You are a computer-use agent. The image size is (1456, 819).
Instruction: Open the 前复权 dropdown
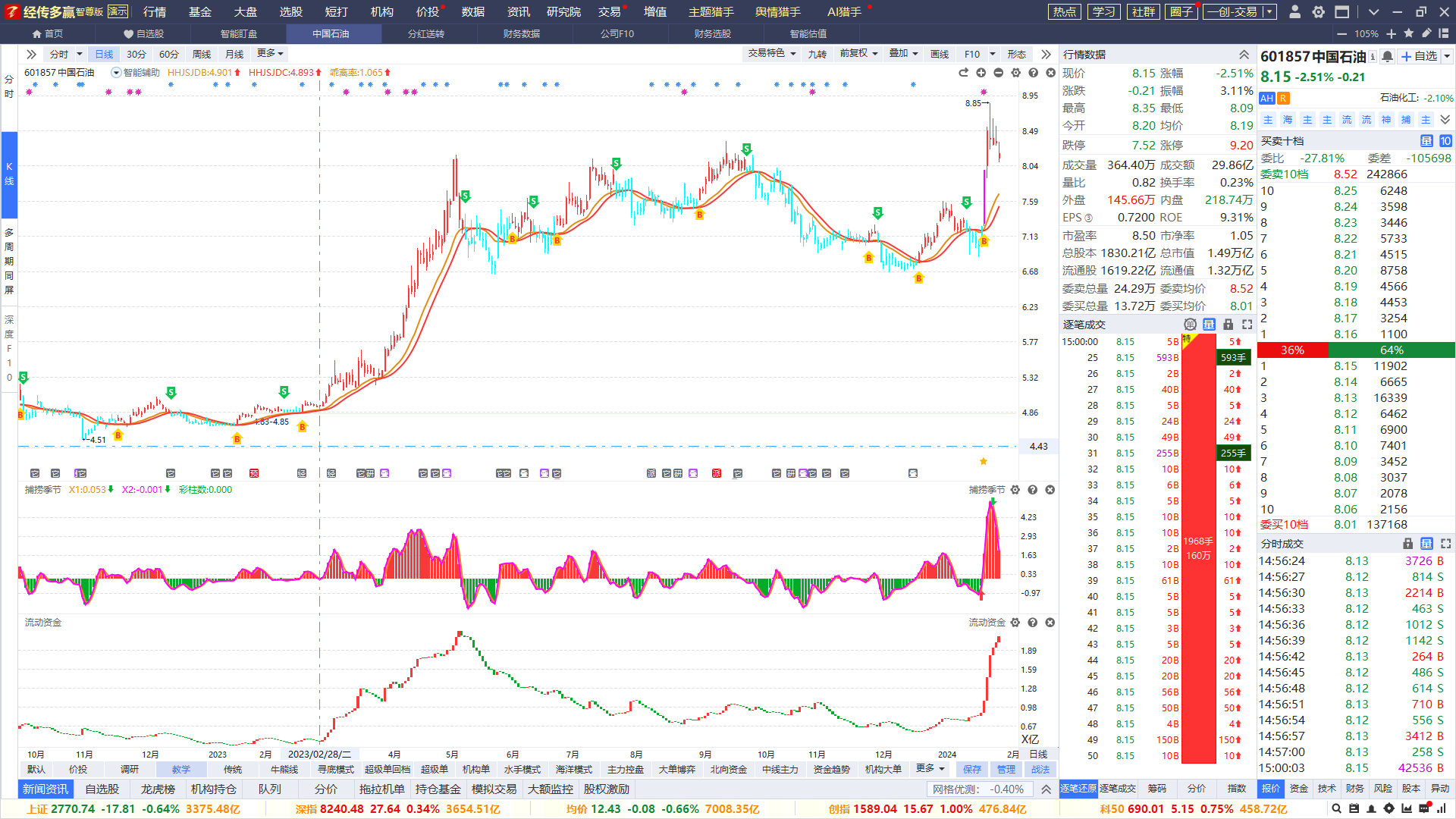tap(858, 53)
